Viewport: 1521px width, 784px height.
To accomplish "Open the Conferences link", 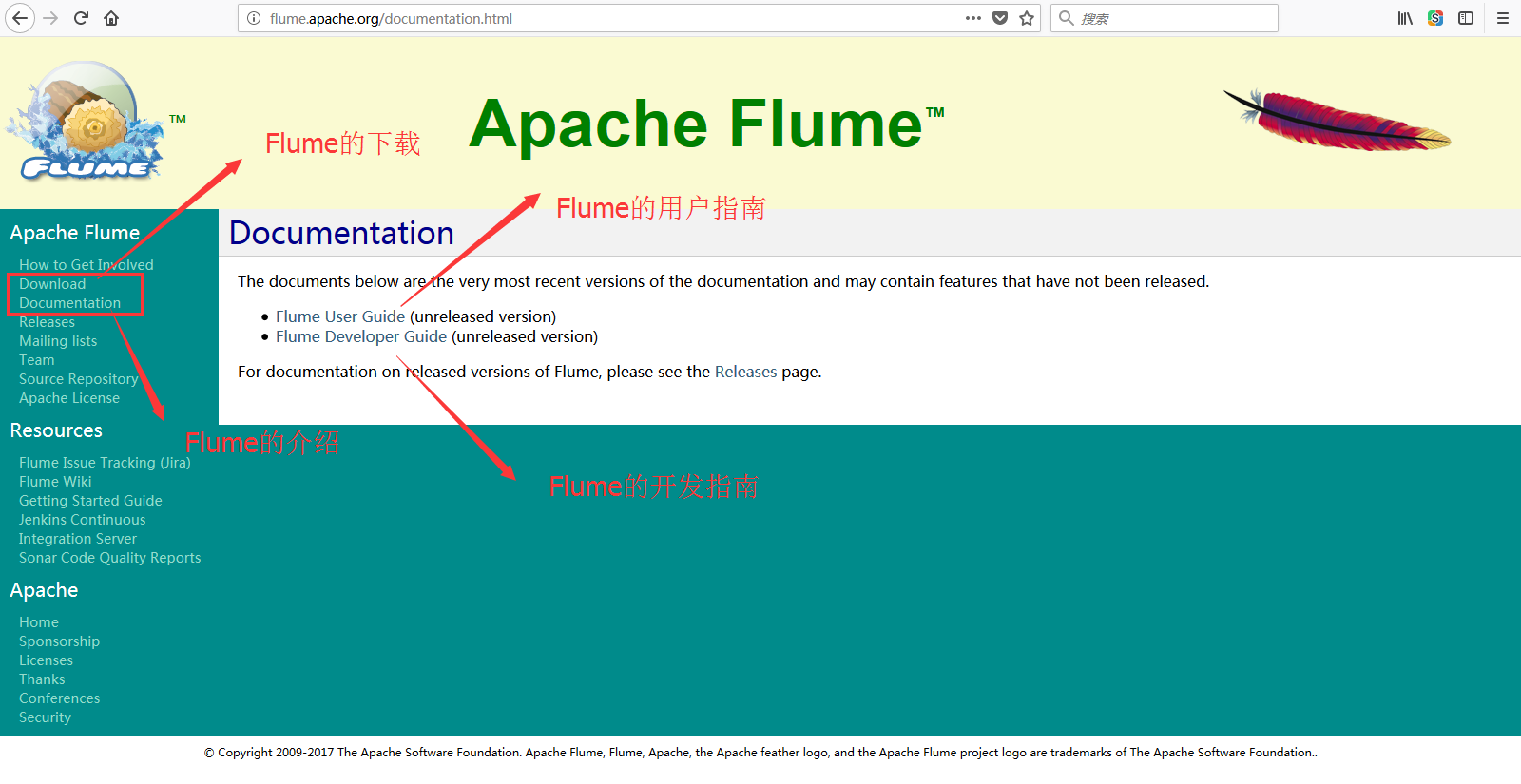I will (59, 698).
